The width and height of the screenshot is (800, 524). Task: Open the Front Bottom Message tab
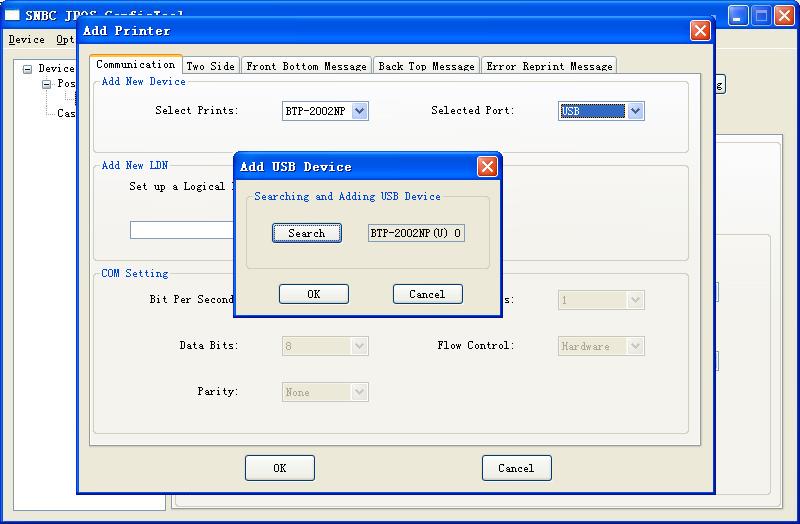pyautogui.click(x=306, y=66)
